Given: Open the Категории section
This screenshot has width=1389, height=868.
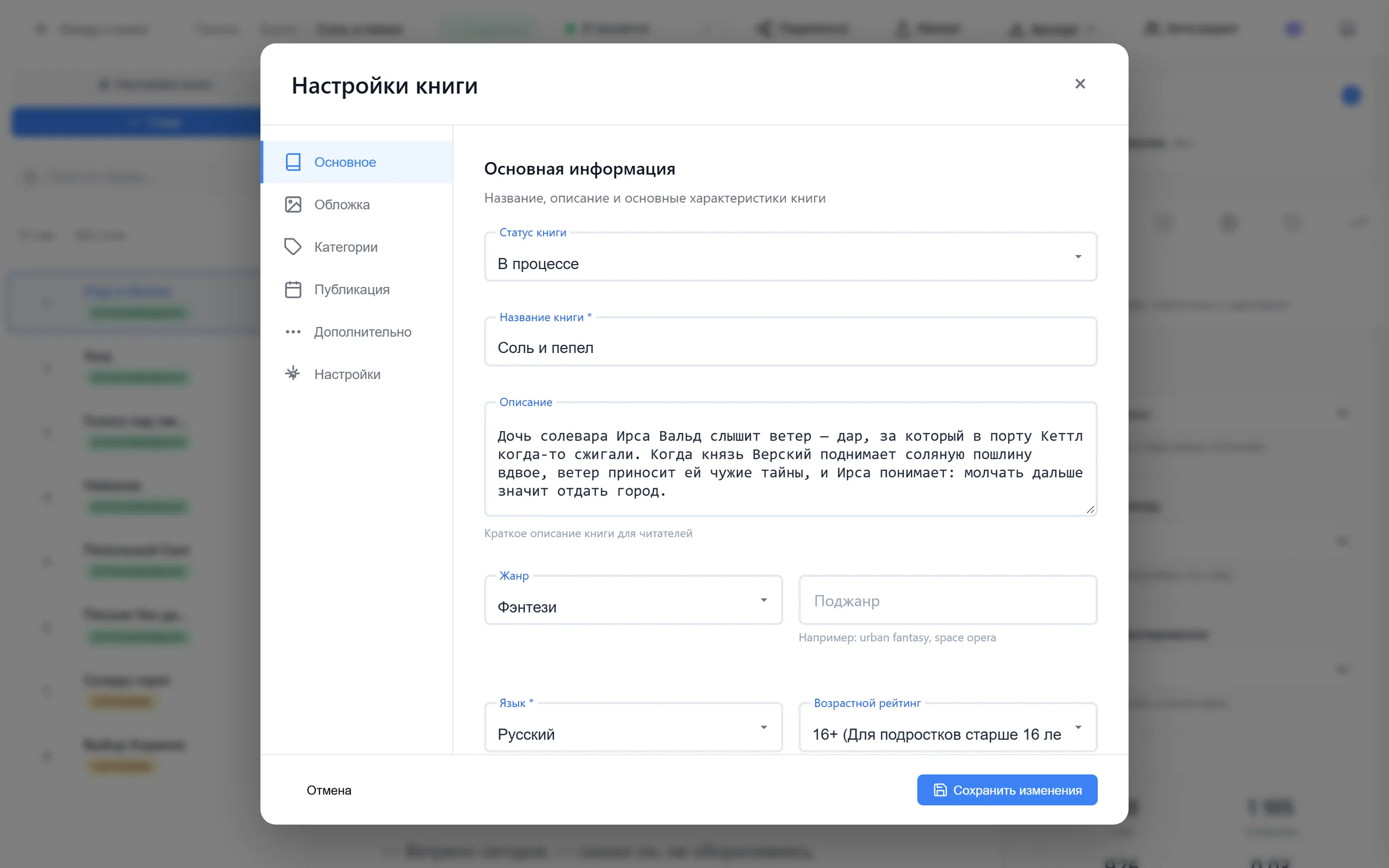Looking at the screenshot, I should tap(357, 247).
